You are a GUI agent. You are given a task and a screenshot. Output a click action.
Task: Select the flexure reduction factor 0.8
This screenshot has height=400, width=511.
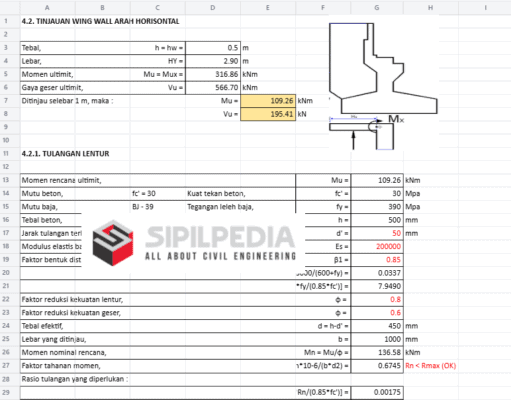point(377,300)
